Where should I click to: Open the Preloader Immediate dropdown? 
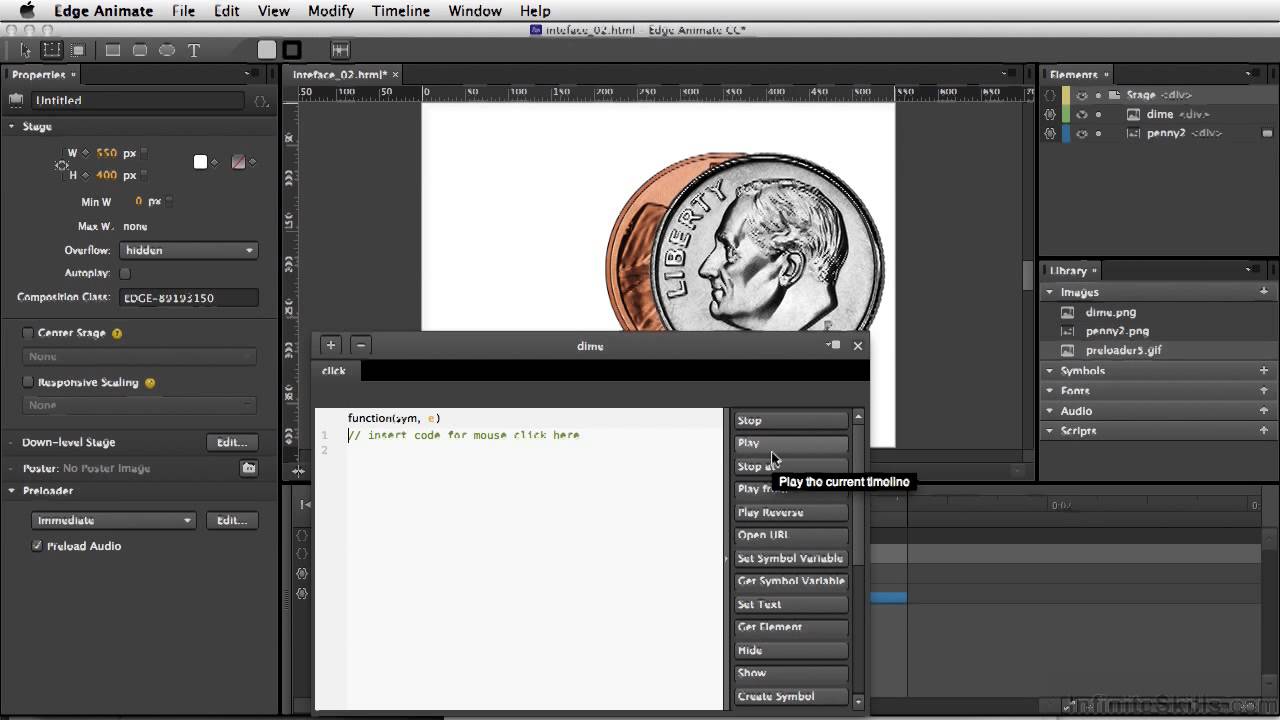(114, 521)
